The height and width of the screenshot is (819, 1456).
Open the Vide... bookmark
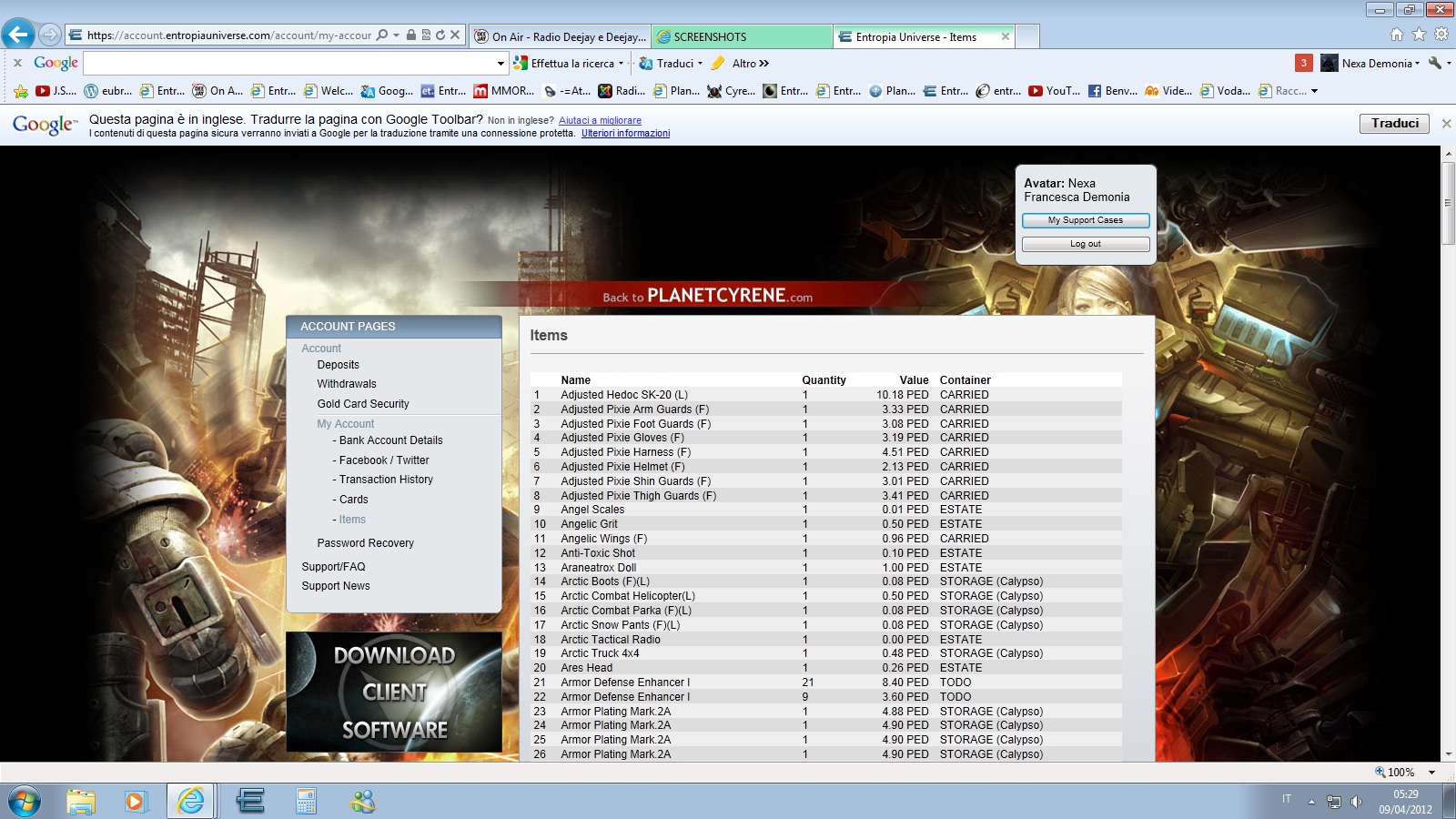click(x=1168, y=91)
